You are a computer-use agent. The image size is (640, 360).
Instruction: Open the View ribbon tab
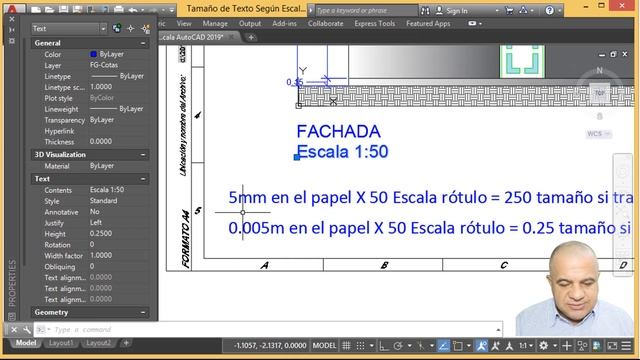184,24
